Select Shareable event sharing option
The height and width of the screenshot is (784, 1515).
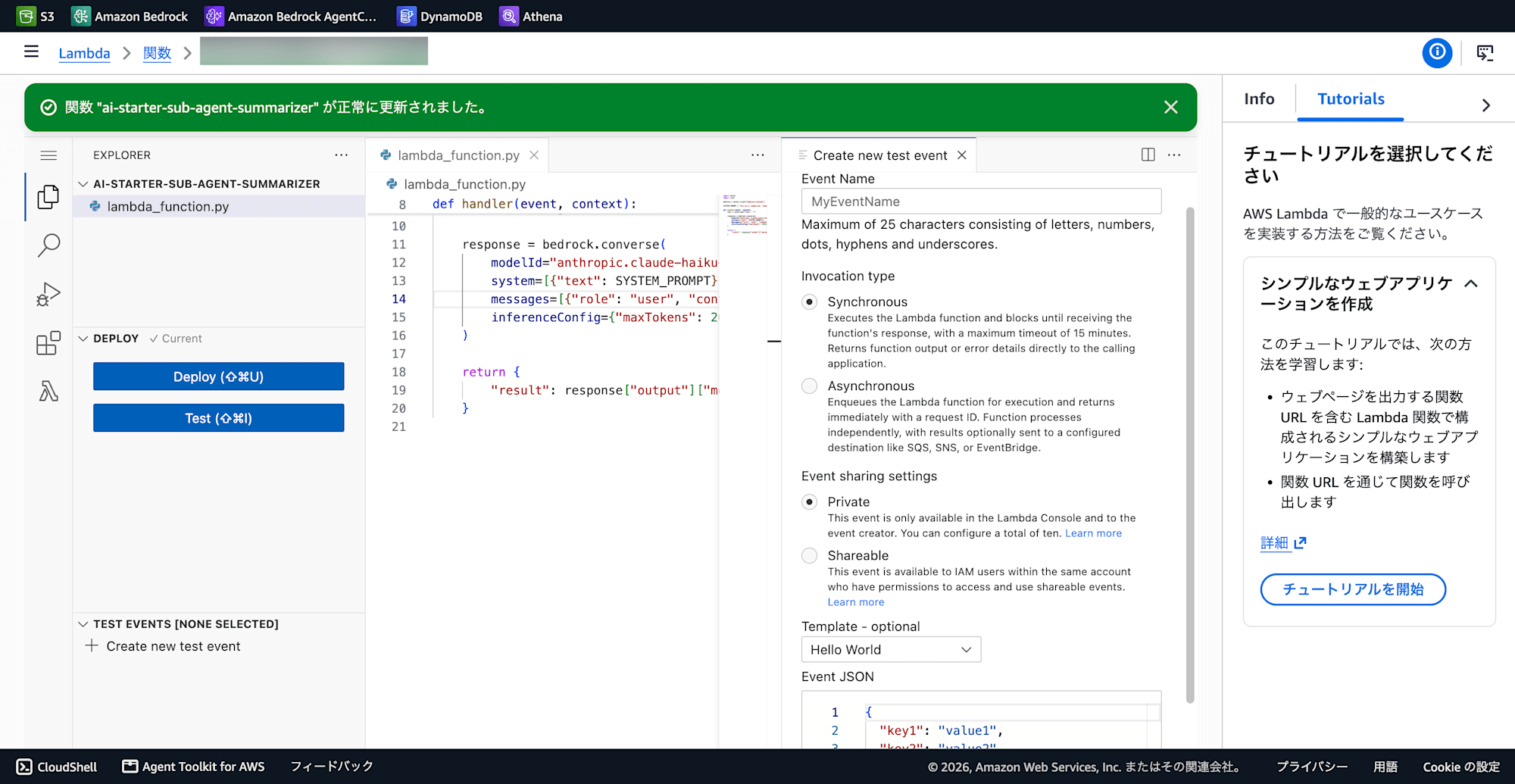point(810,556)
